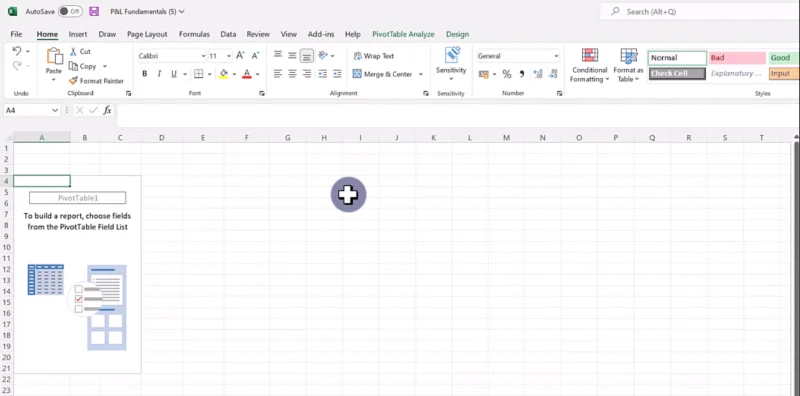This screenshot has width=800, height=396.
Task: Apply Percent Style
Action: pyautogui.click(x=507, y=74)
